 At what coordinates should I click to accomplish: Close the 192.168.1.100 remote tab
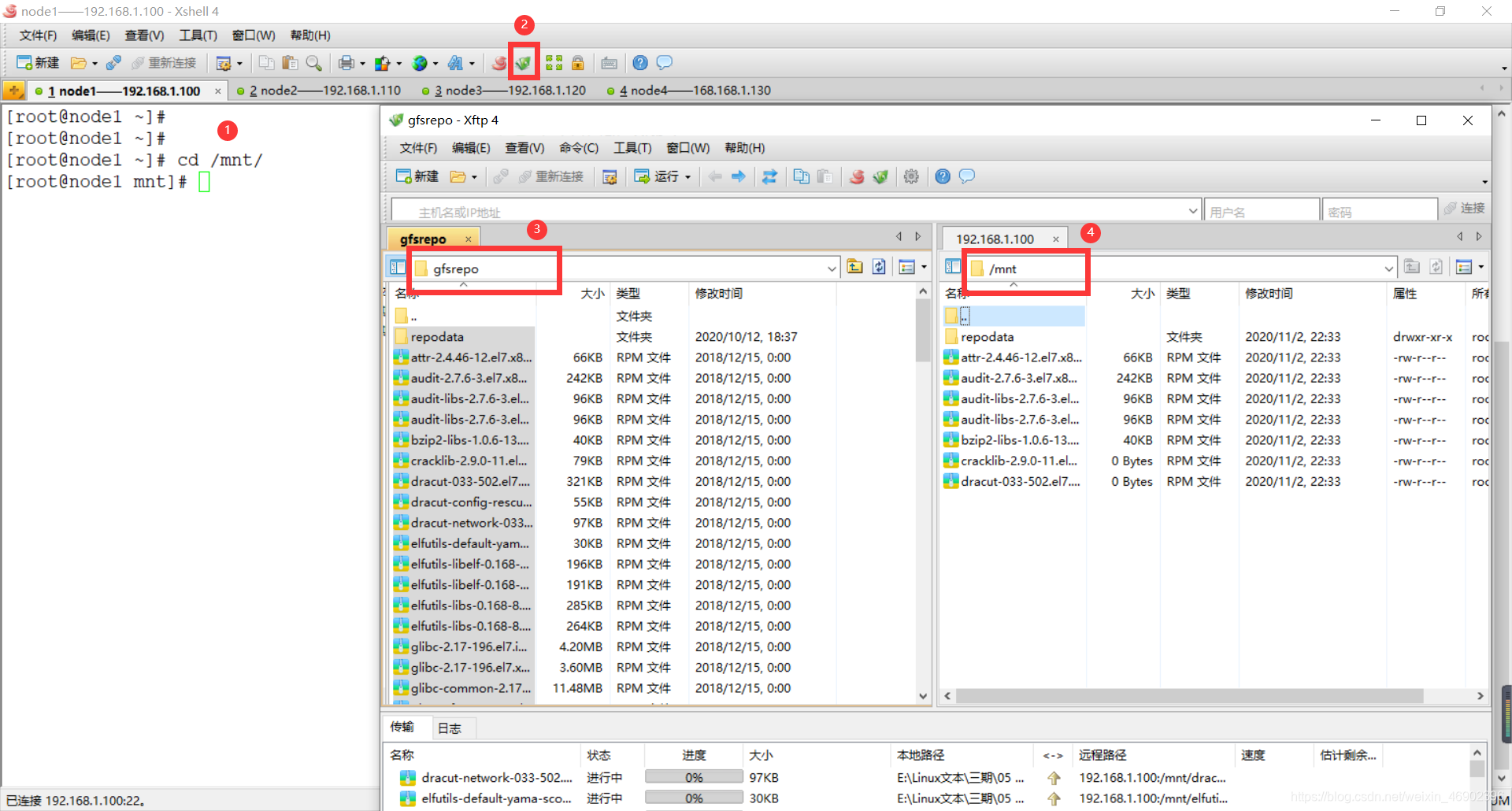click(1056, 239)
